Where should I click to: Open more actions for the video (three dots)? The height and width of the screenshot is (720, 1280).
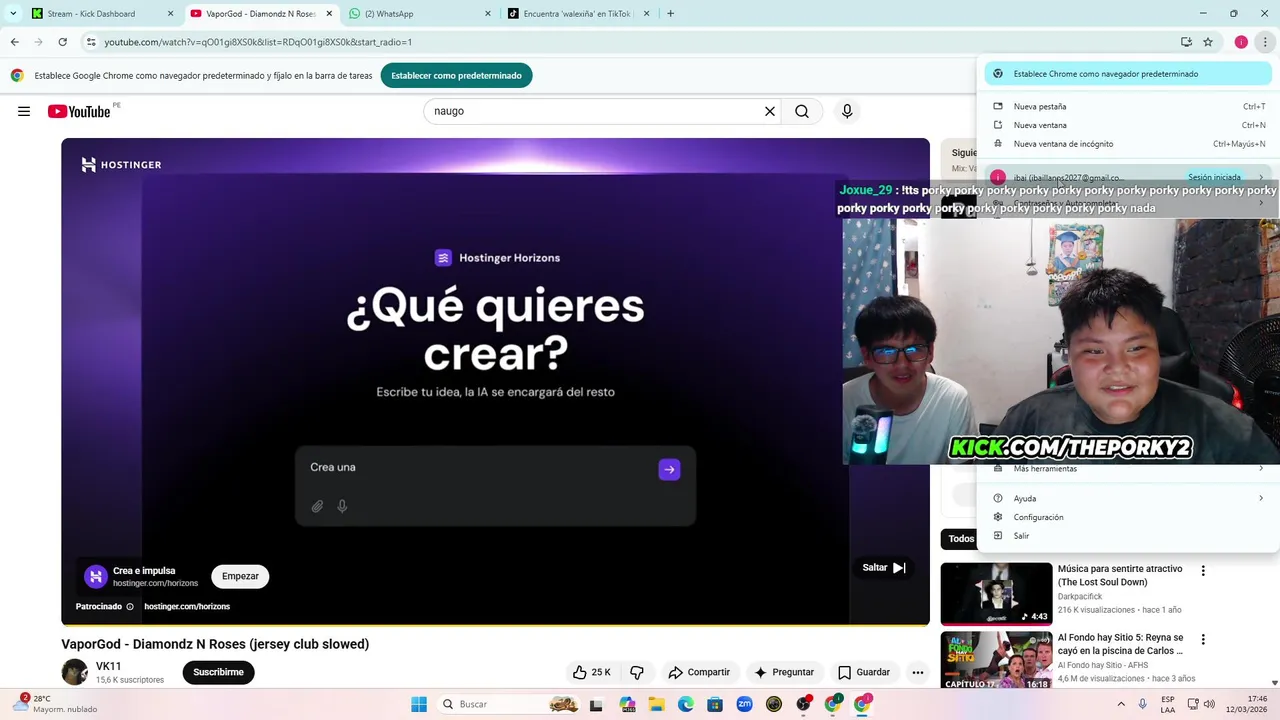click(918, 672)
